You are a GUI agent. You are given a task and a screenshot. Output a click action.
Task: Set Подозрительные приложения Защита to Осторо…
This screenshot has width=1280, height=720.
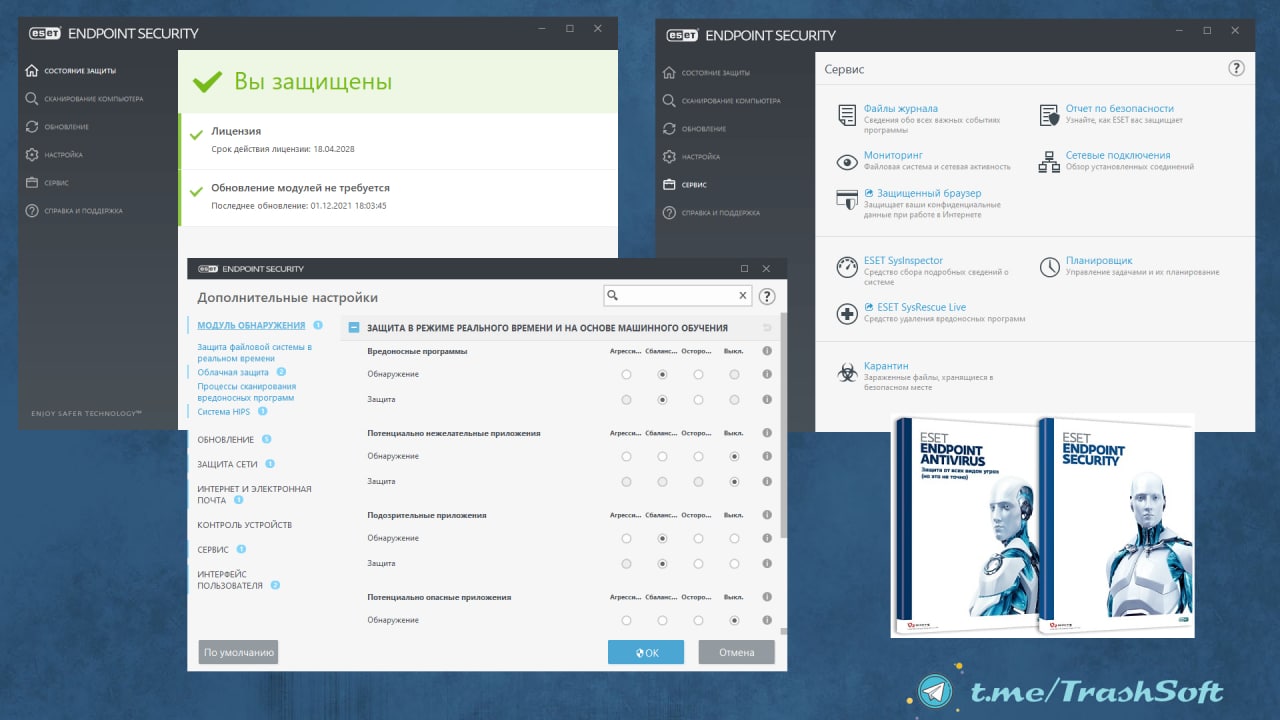(698, 563)
